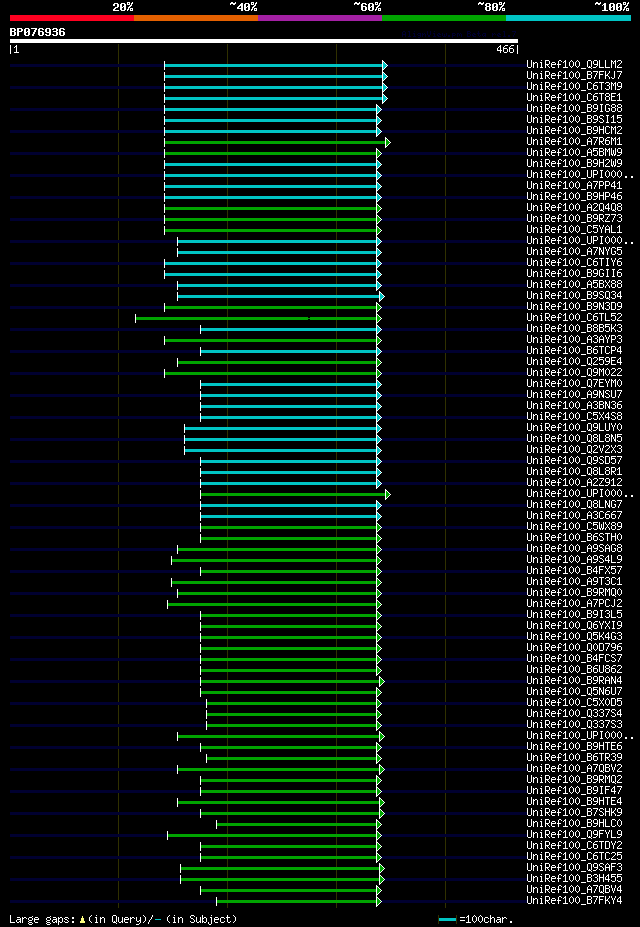This screenshot has height=927, width=640.
Task: Select the label UniRef100_B7FKY4
Action: (574, 901)
